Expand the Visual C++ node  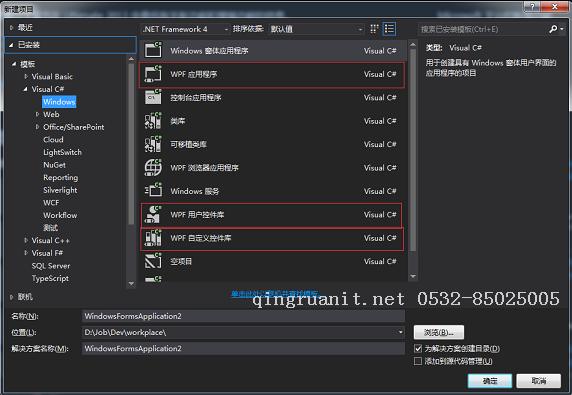[26, 240]
